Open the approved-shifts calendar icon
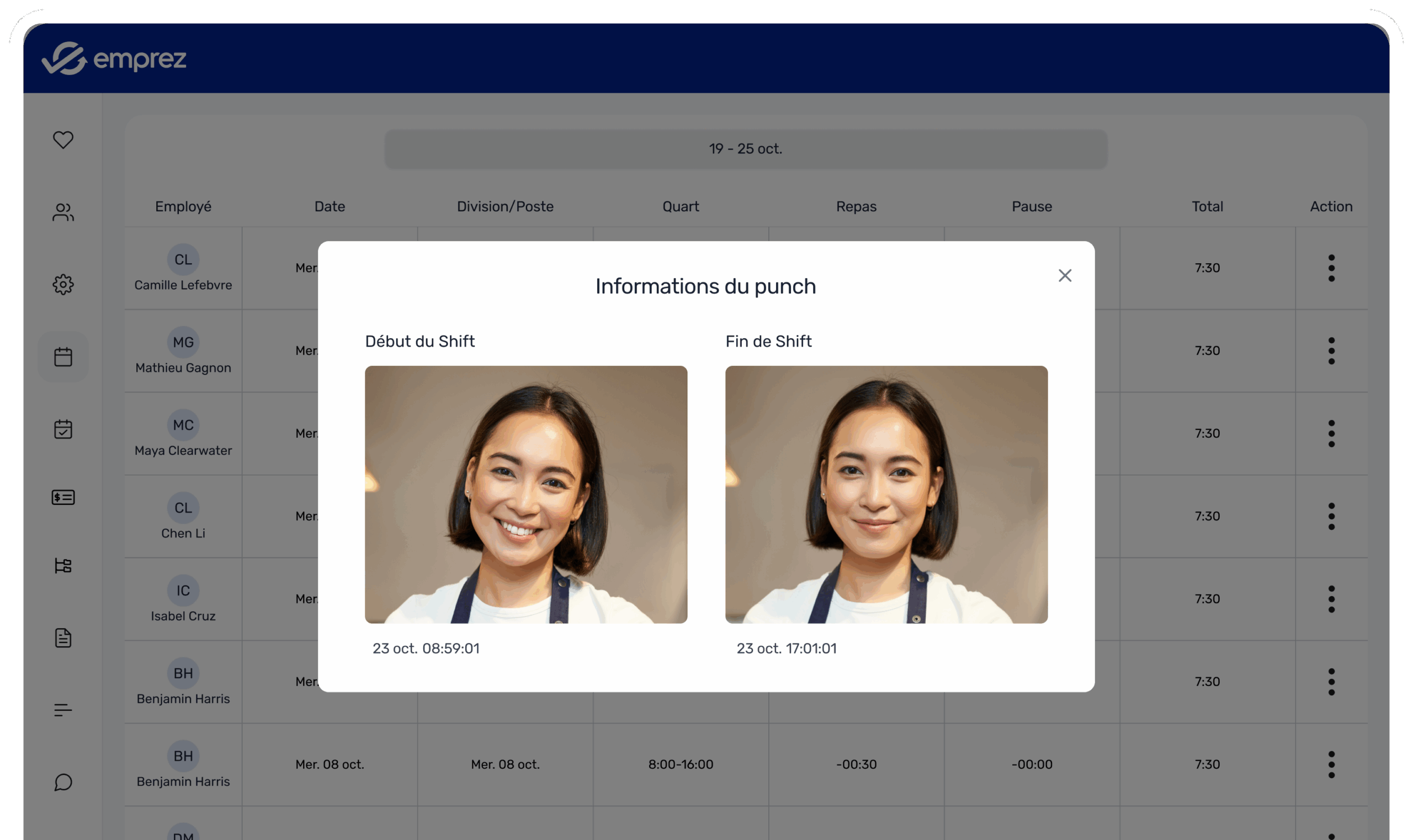1413x840 pixels. pos(63,429)
